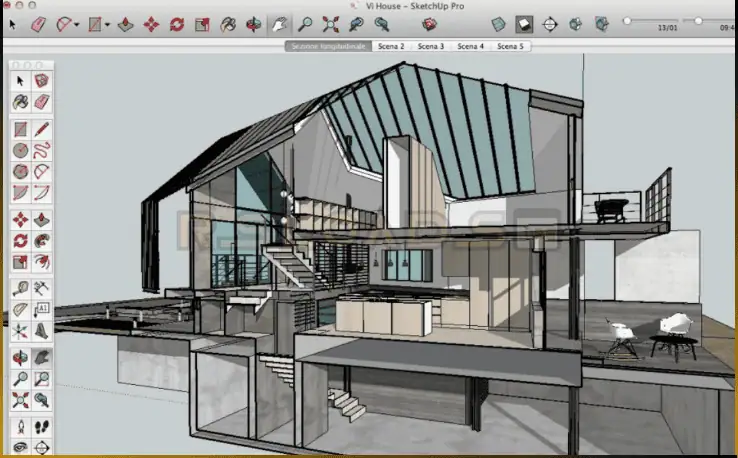Switch to Sezione longitudinale scene tab

click(328, 46)
